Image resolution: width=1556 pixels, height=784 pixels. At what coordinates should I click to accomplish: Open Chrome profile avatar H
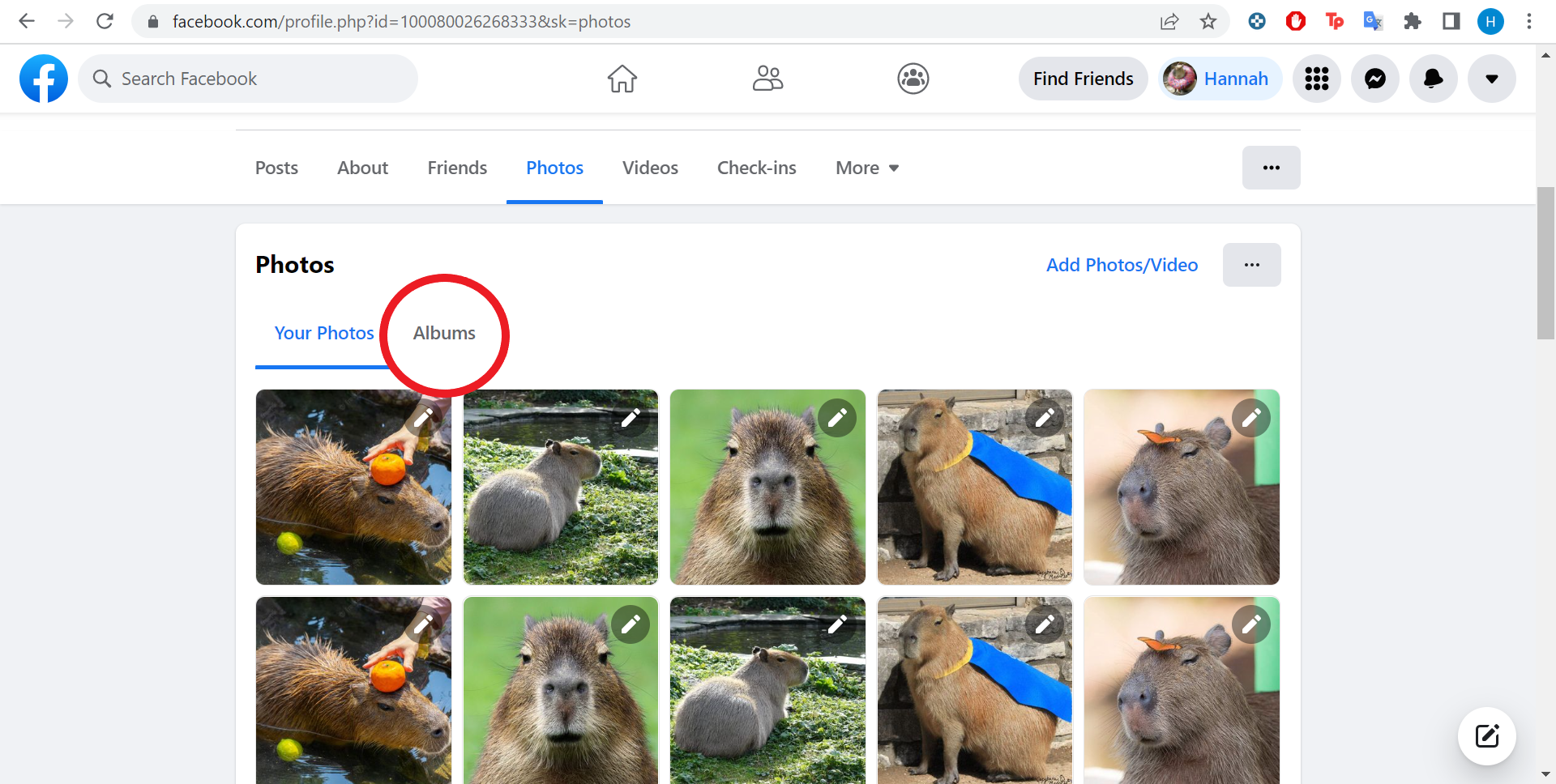[1490, 22]
